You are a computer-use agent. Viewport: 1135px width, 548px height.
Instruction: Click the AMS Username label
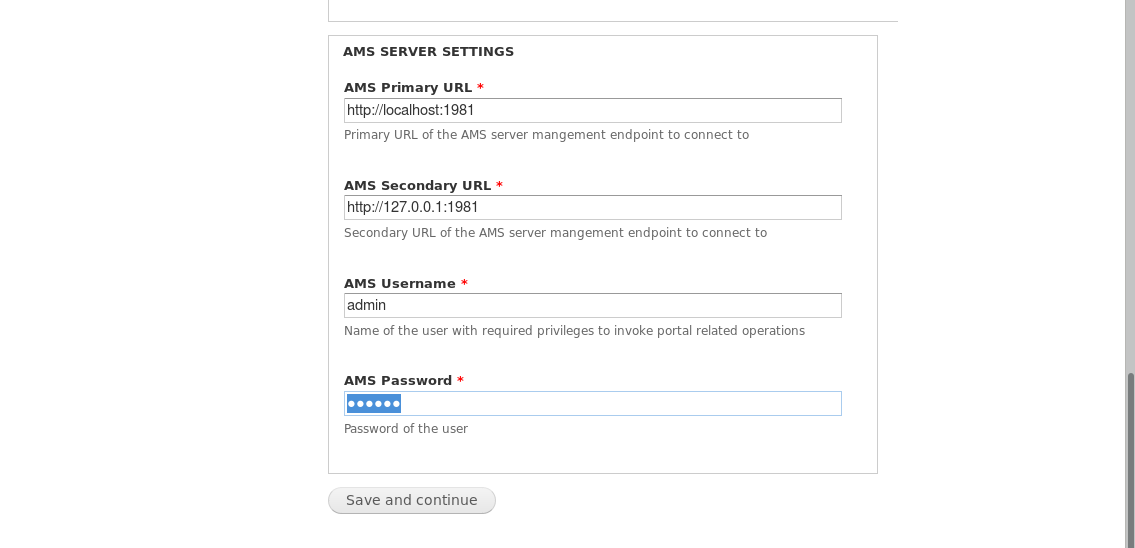tap(399, 284)
